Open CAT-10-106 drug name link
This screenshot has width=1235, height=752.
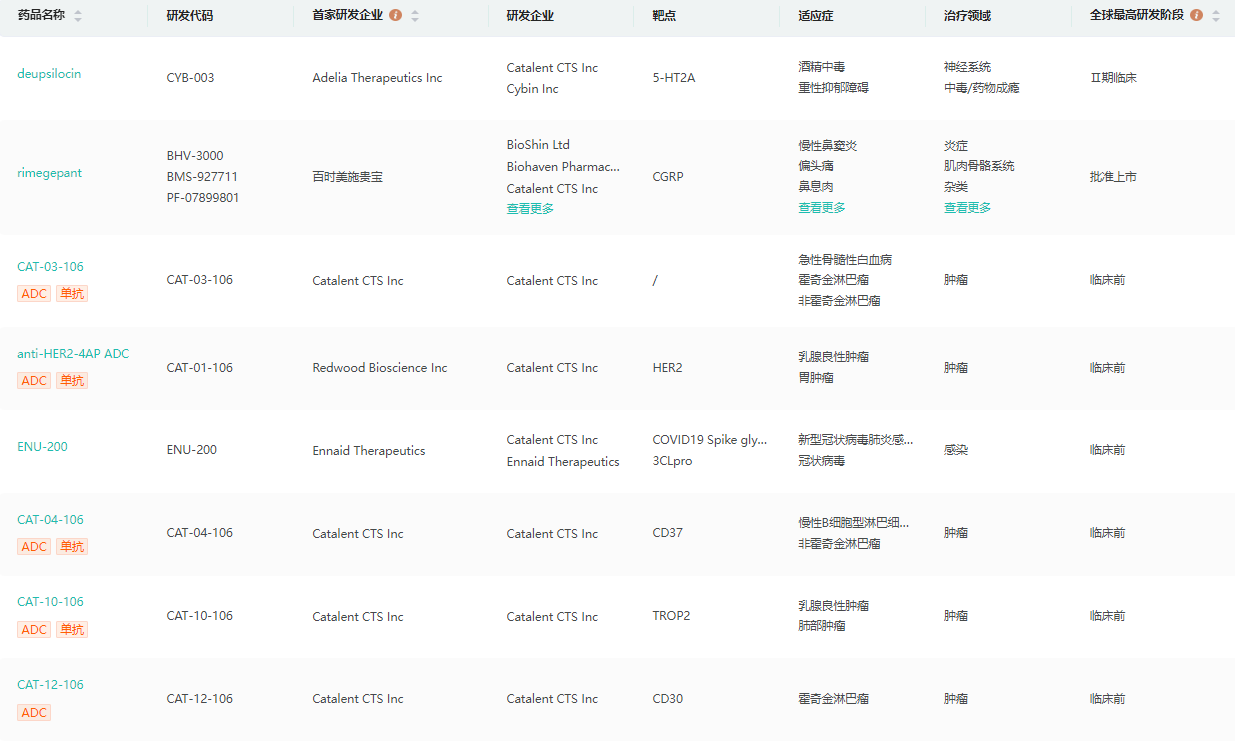pyautogui.click(x=51, y=602)
